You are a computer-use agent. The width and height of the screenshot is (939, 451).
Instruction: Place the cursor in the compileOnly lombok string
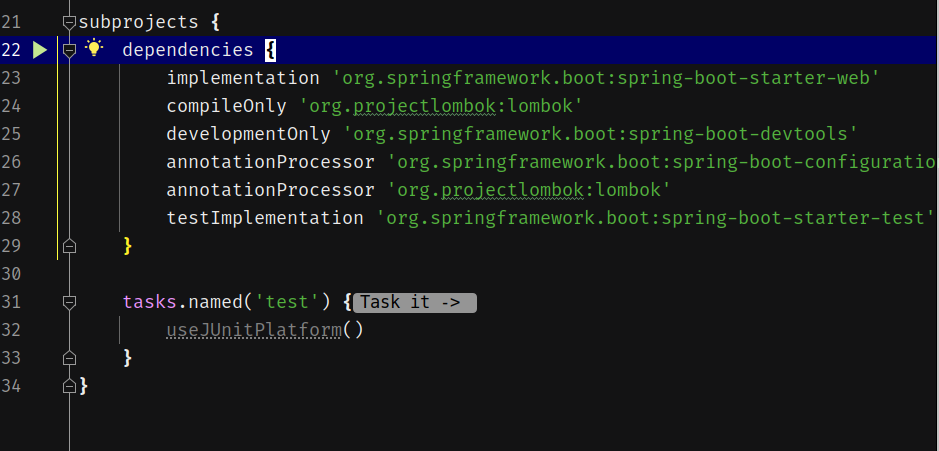(441, 106)
